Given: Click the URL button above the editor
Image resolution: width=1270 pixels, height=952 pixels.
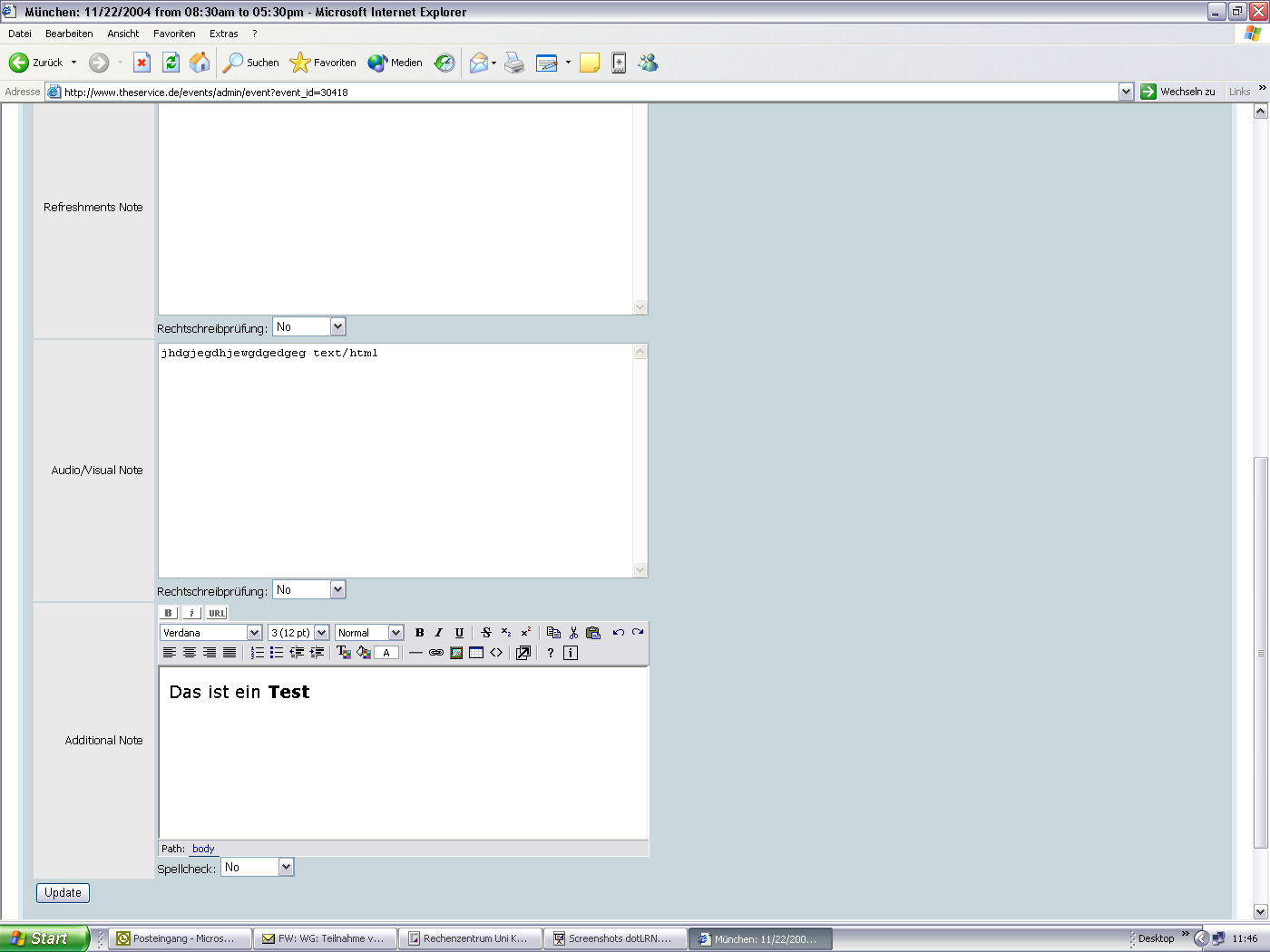Looking at the screenshot, I should (216, 613).
